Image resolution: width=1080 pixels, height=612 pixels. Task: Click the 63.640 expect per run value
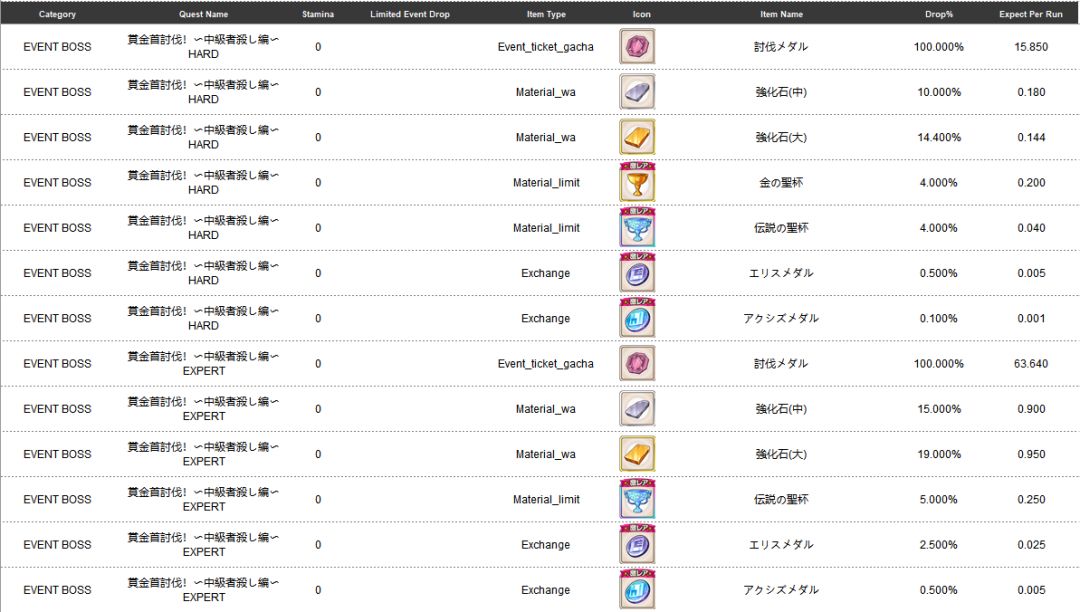pos(1030,364)
